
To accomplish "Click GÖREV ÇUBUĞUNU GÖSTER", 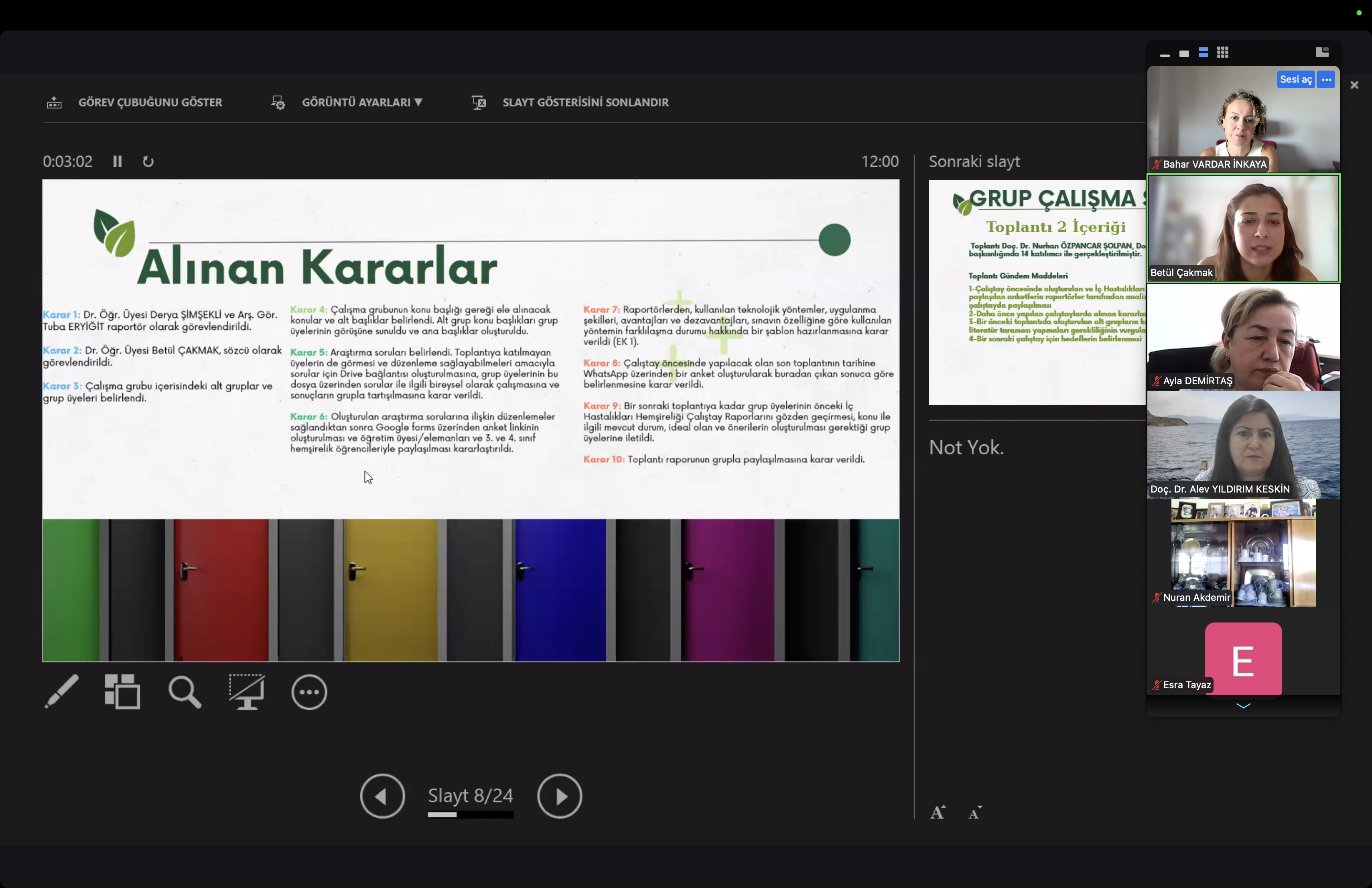I will (150, 102).
